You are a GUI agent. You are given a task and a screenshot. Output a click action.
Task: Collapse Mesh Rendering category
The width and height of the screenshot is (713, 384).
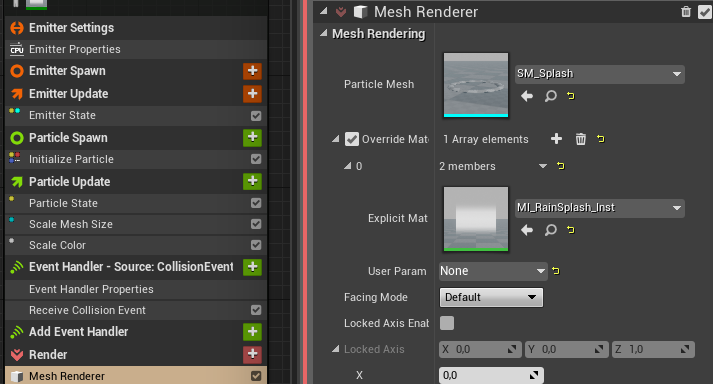[323, 33]
